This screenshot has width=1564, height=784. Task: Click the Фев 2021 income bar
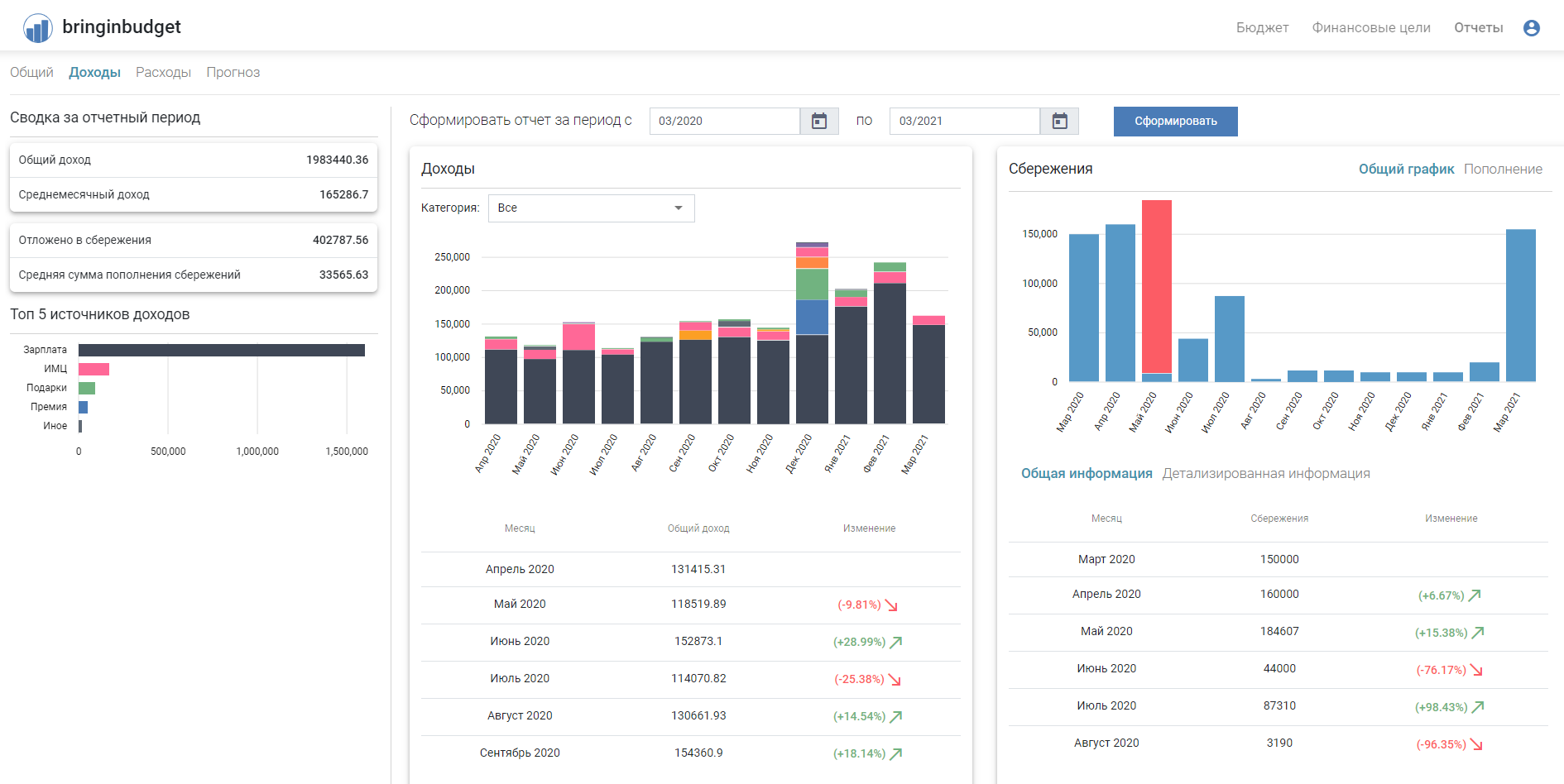point(890,343)
